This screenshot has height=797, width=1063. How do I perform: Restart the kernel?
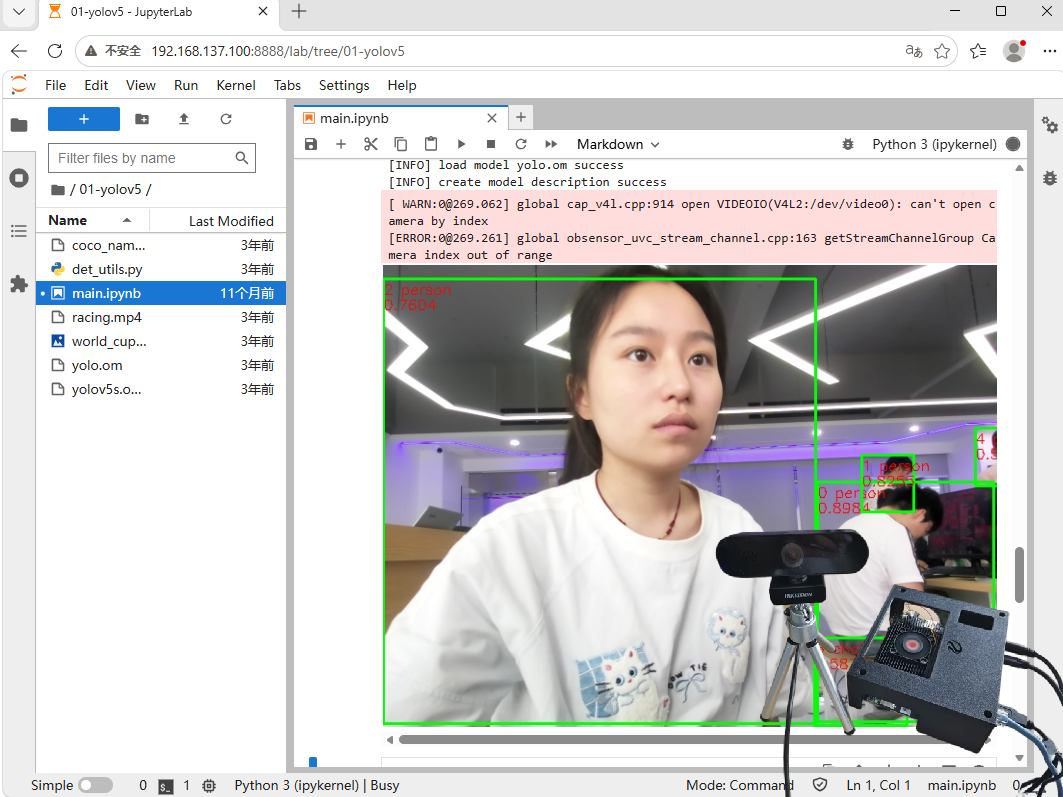[521, 144]
